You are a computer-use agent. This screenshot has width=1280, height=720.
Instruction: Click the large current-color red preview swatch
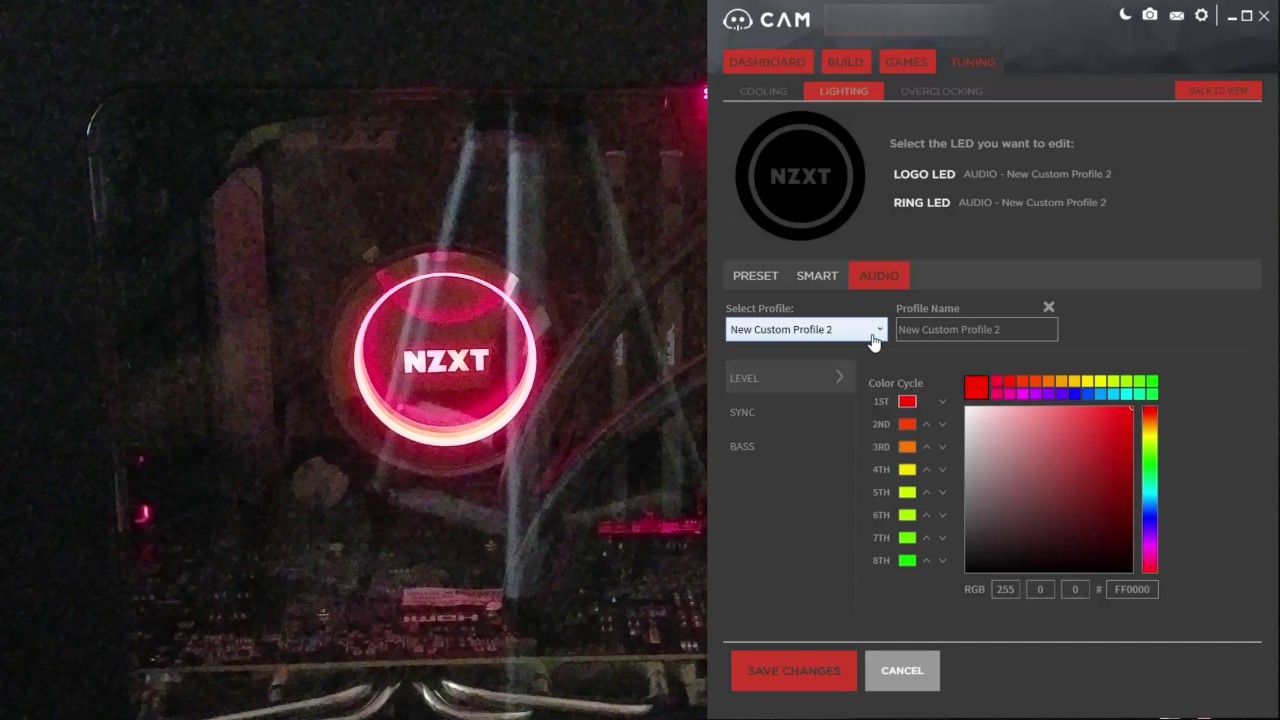976,387
